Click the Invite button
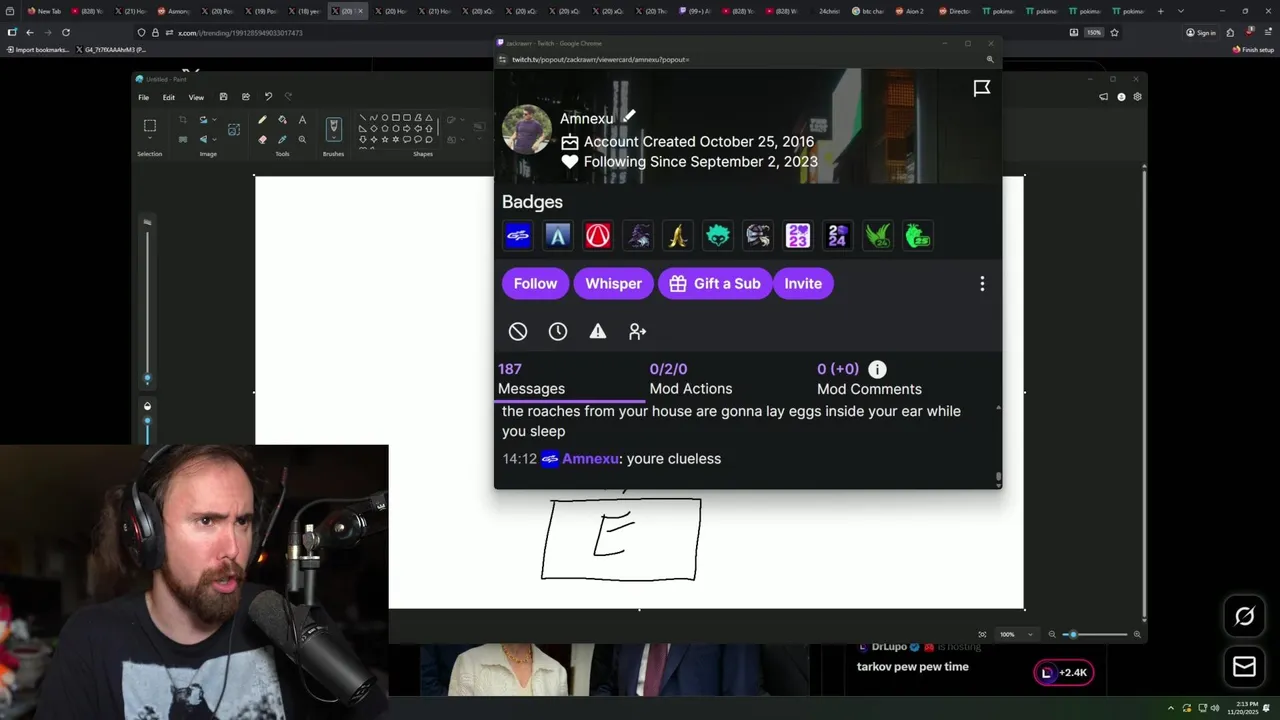This screenshot has height=720, width=1280. coord(803,284)
